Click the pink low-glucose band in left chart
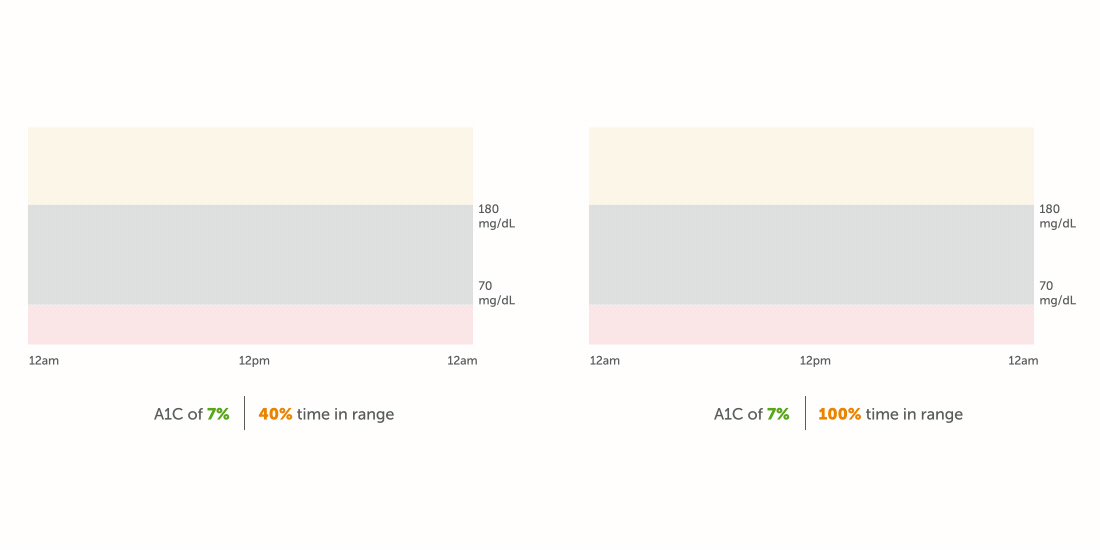This screenshot has height=550, width=1100. click(x=250, y=325)
